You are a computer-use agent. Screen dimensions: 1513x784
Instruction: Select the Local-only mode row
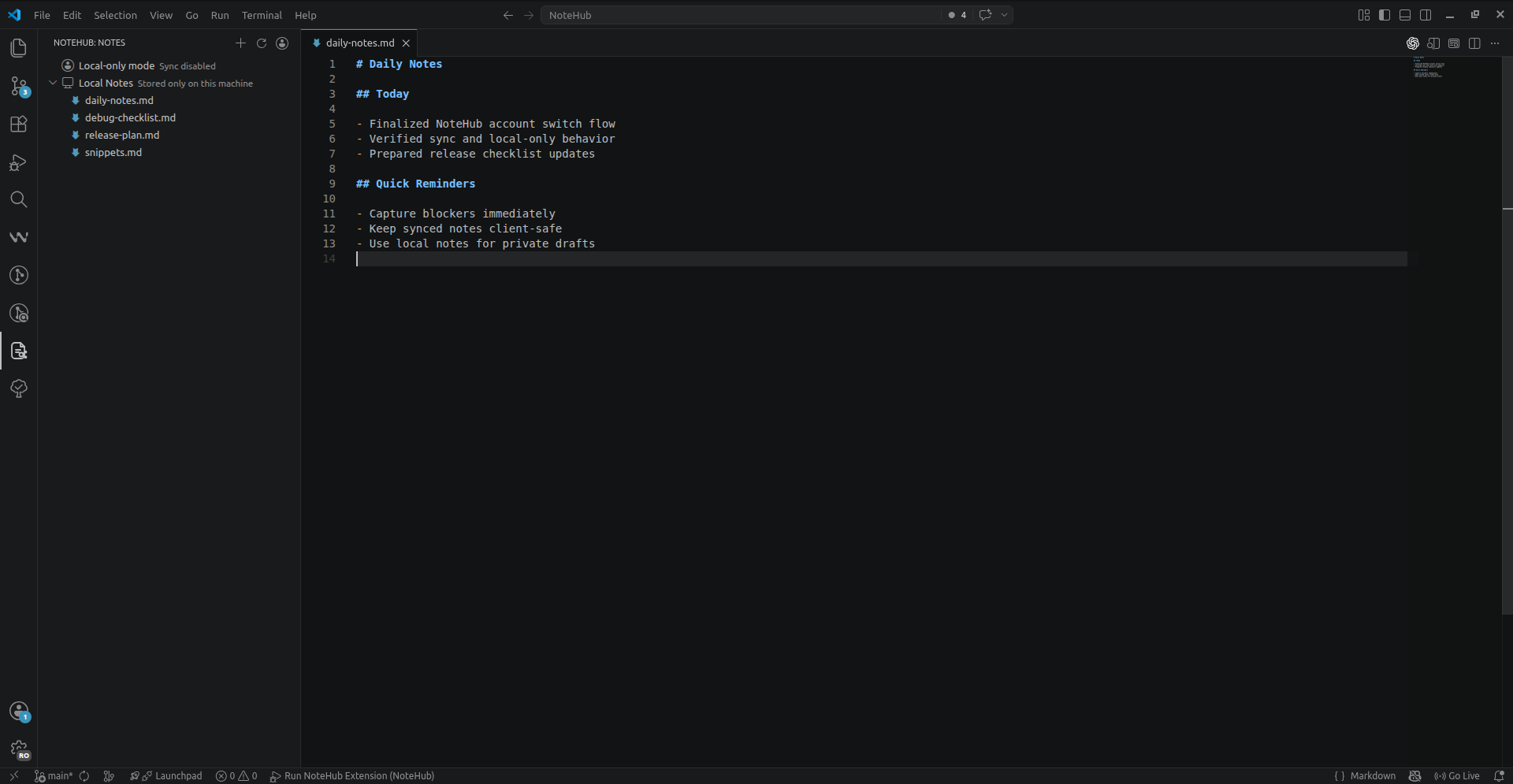[x=169, y=65]
